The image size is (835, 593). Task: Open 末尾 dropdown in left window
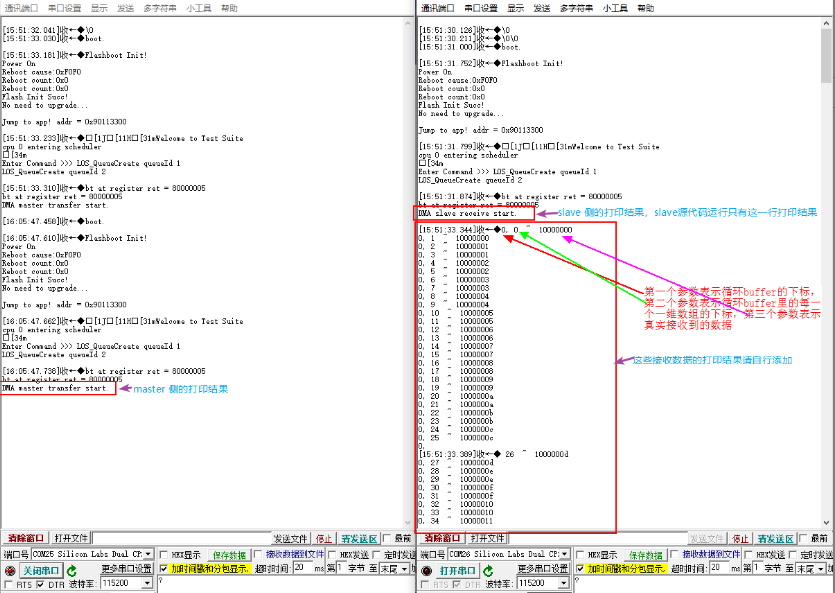[x=407, y=569]
